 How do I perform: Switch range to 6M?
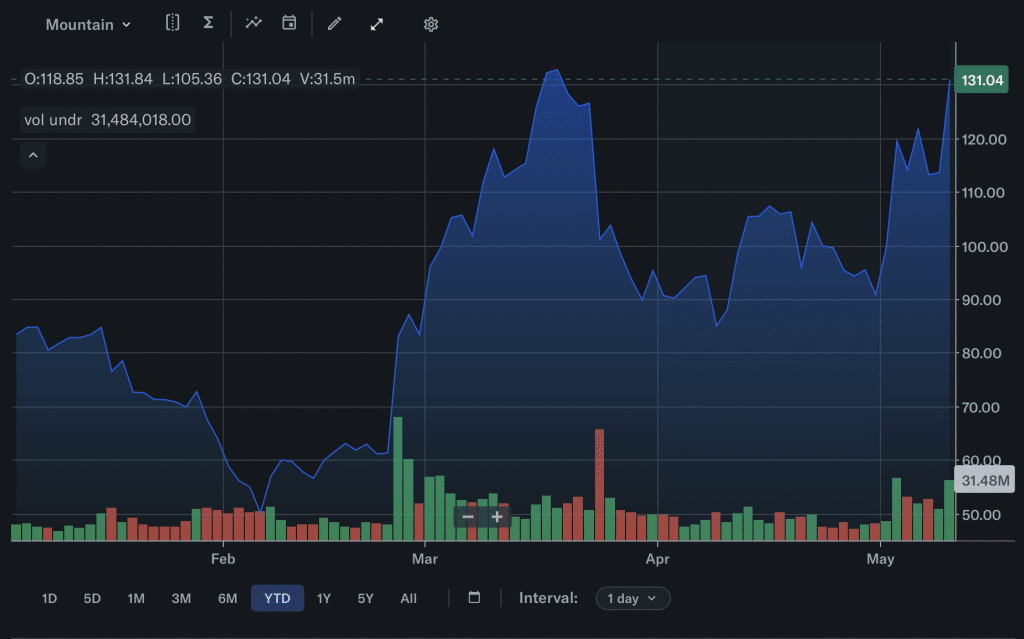tap(227, 598)
